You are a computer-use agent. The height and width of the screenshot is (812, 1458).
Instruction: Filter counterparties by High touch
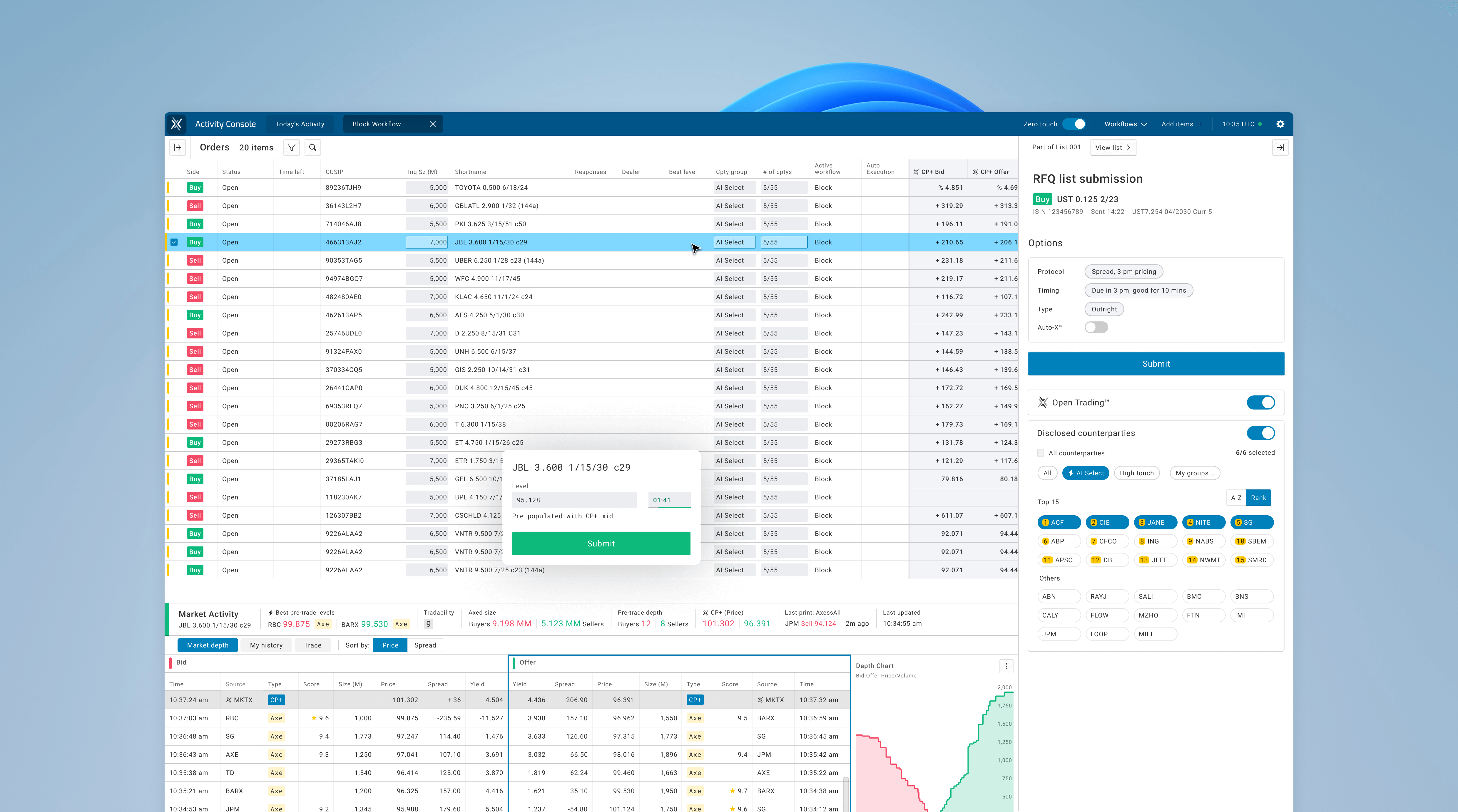(x=1136, y=473)
